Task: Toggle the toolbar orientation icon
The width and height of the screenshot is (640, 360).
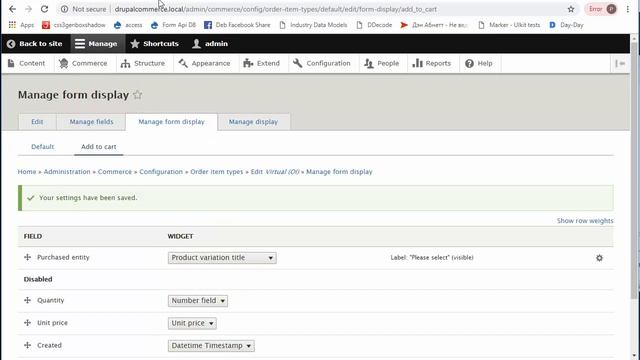Action: 620,63
